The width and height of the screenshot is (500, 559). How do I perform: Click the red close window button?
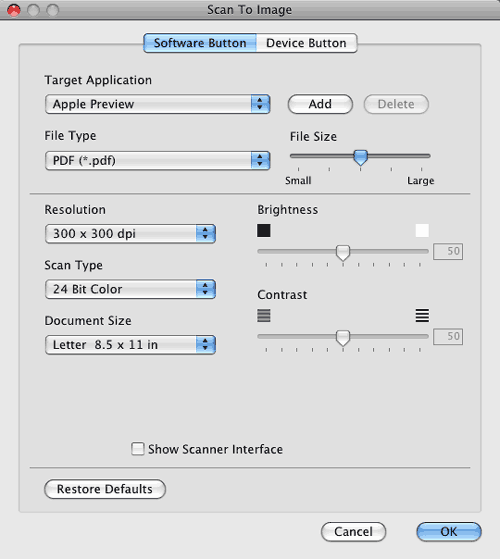click(14, 10)
